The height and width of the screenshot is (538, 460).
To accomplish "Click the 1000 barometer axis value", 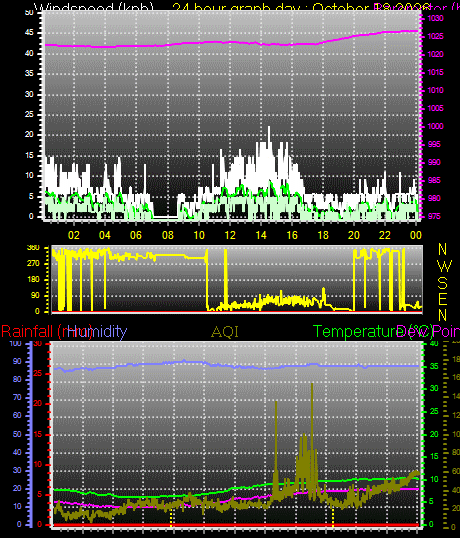I will coord(435,126).
